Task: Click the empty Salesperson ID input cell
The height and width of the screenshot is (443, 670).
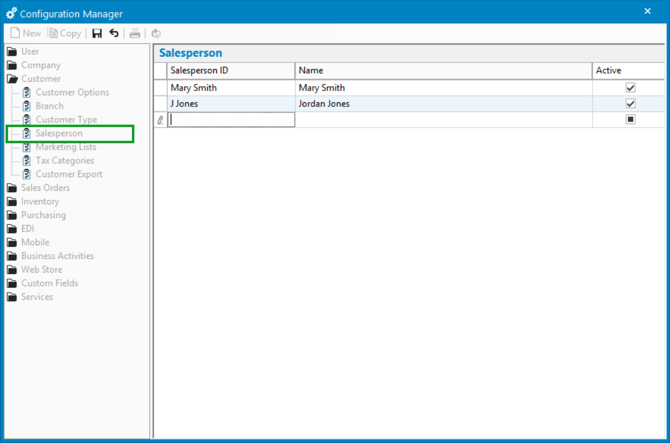Action: coord(231,120)
